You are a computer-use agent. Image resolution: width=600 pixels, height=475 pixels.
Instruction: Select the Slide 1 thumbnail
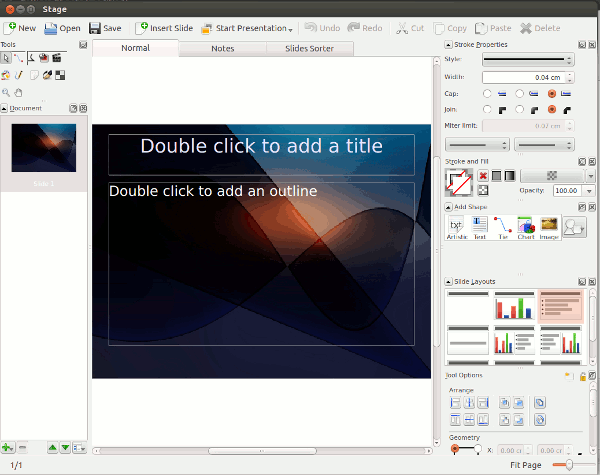[x=44, y=150]
